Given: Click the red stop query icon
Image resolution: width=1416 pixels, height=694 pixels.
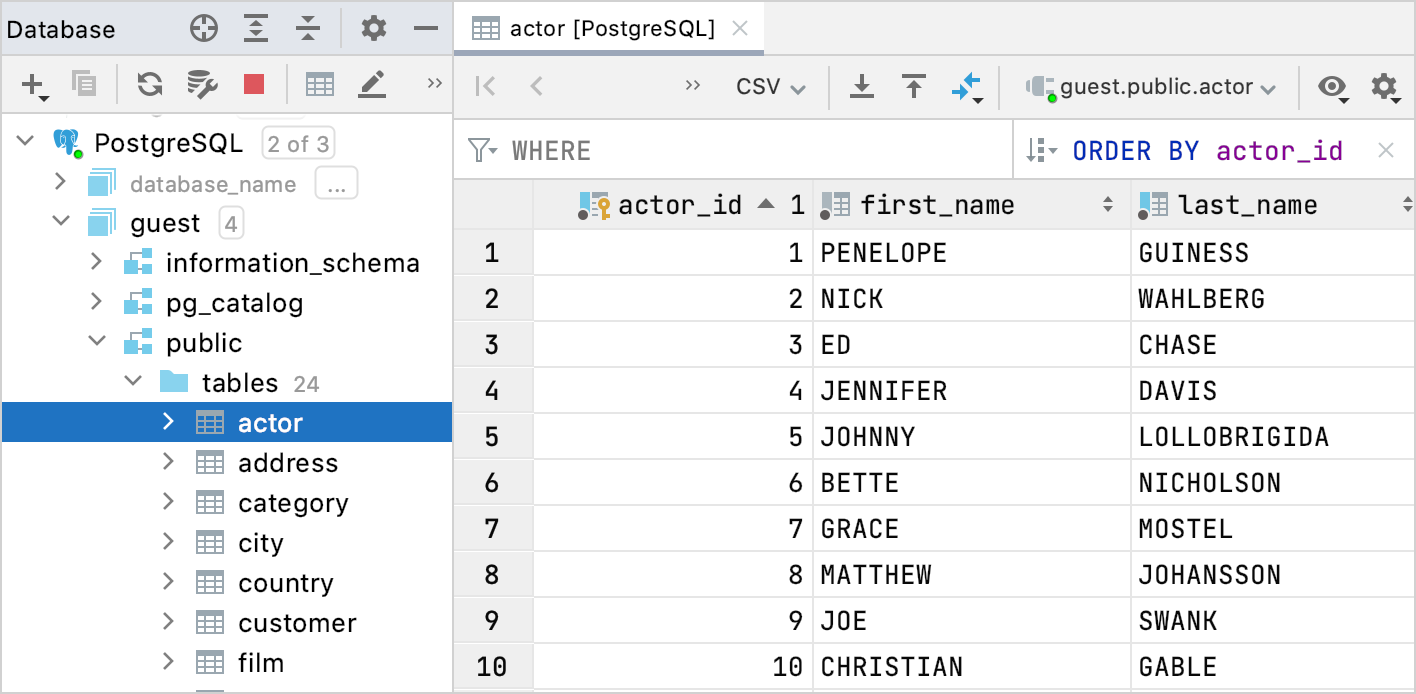Looking at the screenshot, I should [x=254, y=85].
